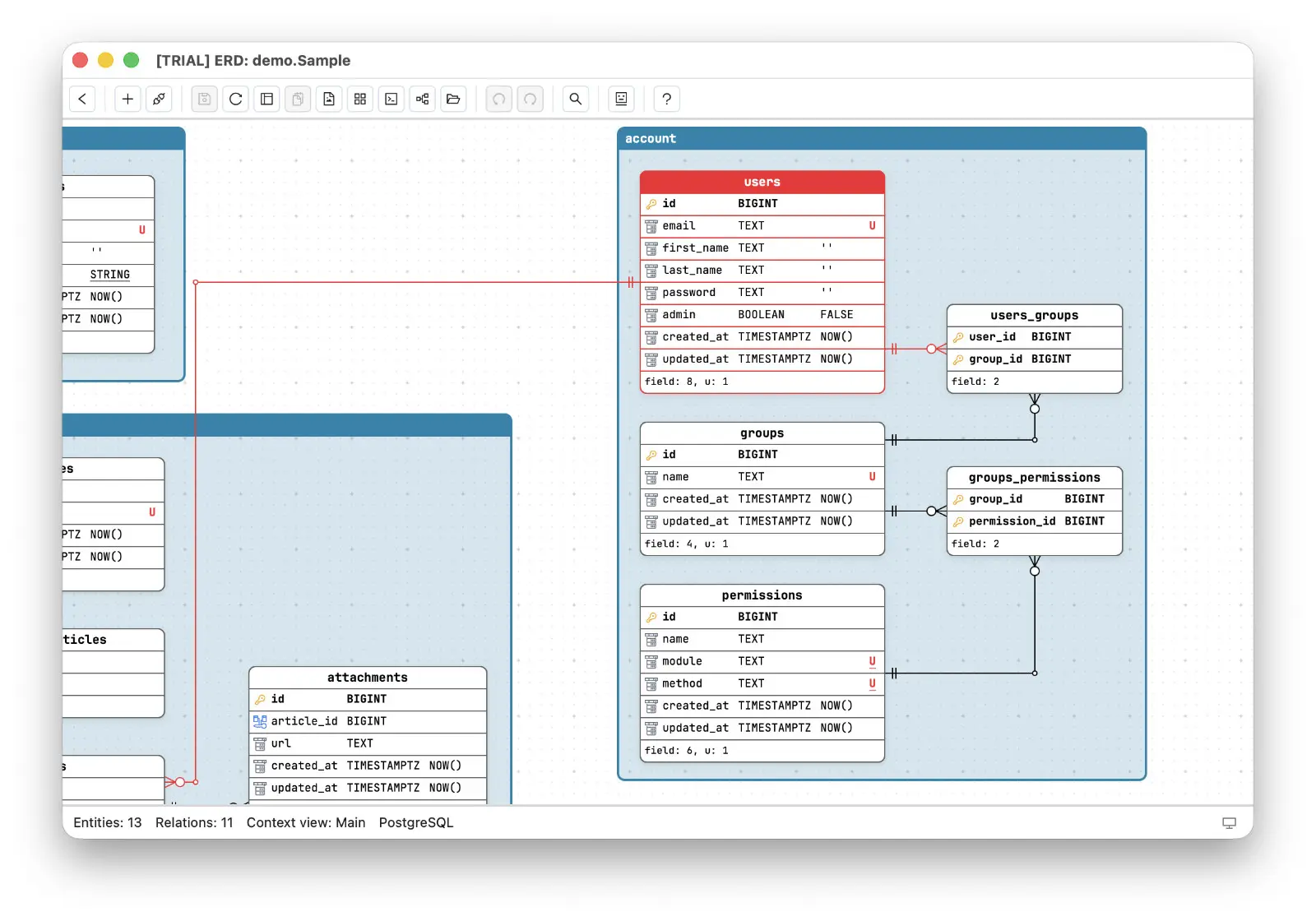The image size is (1316, 921).
Task: Click the connection plug icon
Action: (159, 99)
